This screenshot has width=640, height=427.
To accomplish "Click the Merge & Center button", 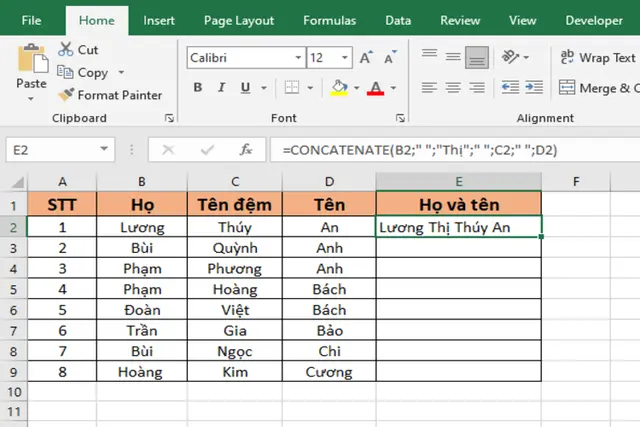I will (599, 88).
